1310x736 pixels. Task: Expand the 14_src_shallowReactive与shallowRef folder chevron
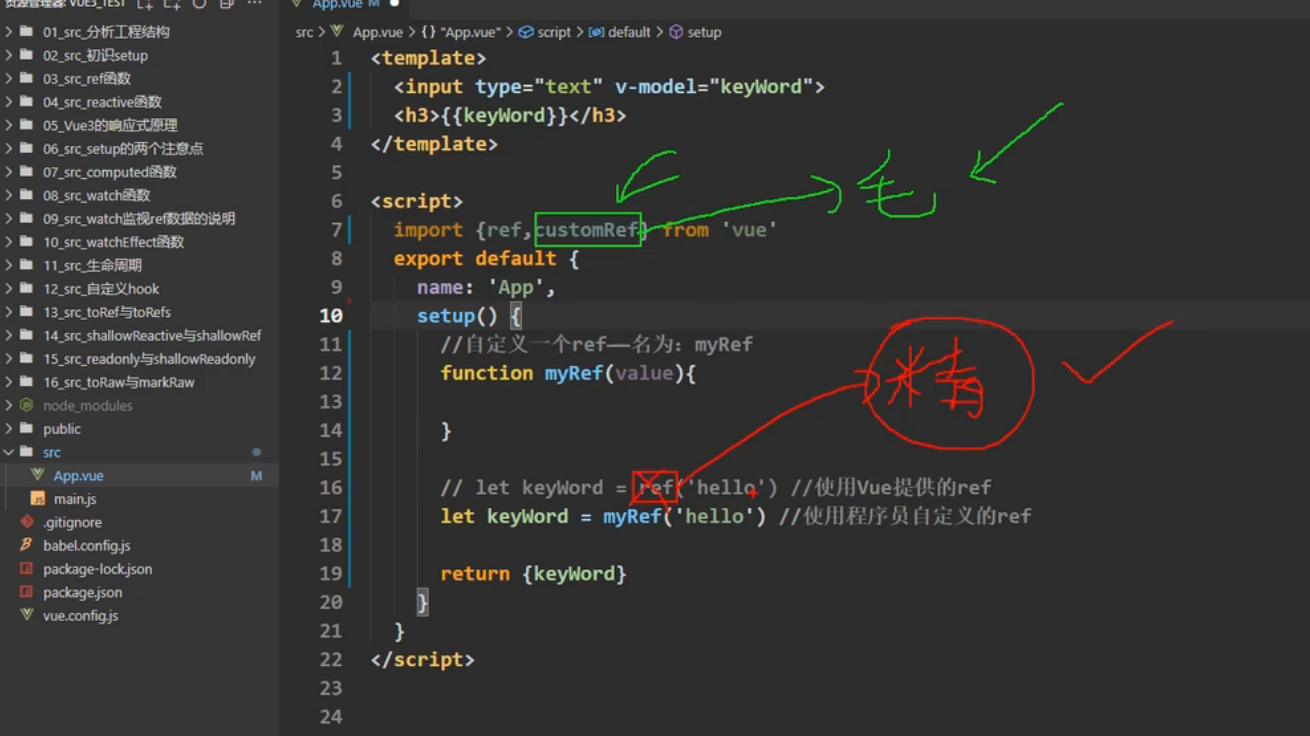pos(9,335)
